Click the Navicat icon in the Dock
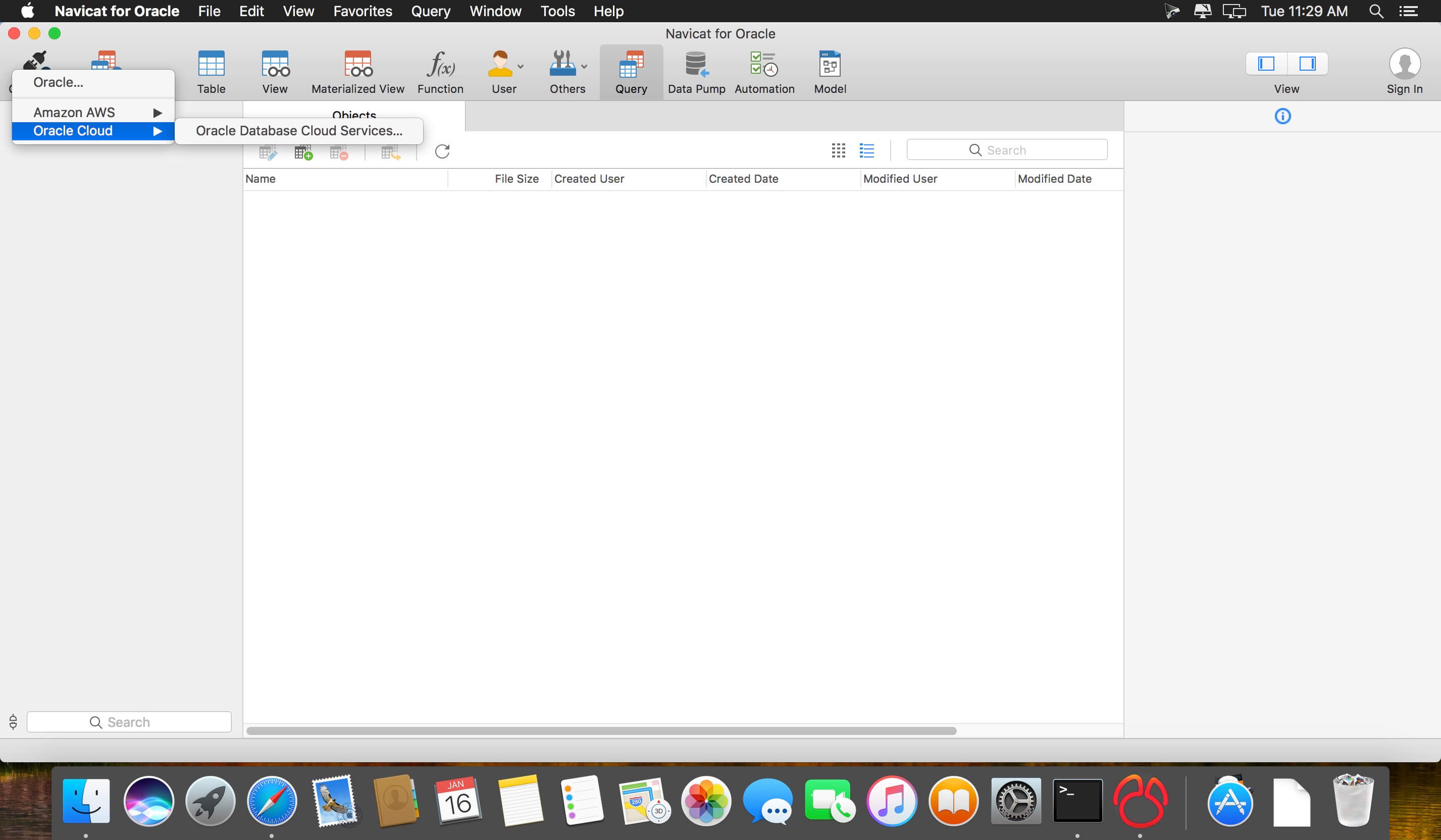 (x=1140, y=801)
